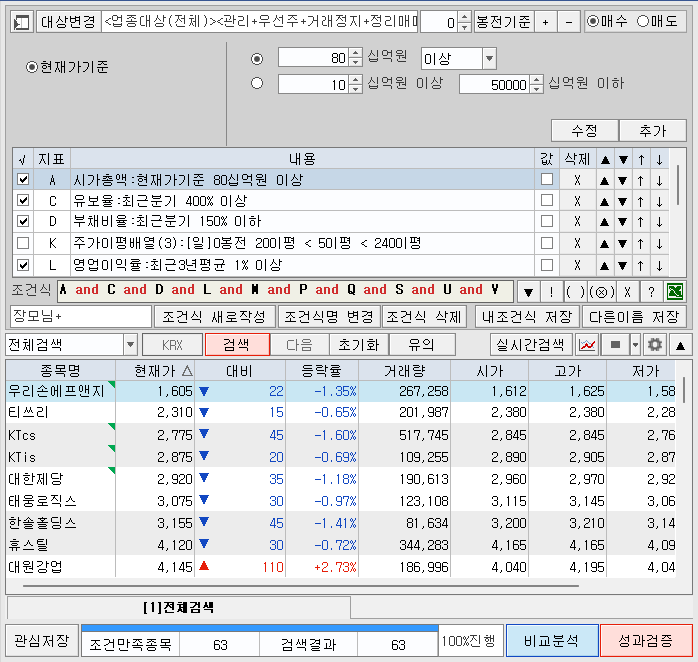Click the 현재가 column sort triangle
Screen dimensions: 698x662
pos(187,370)
